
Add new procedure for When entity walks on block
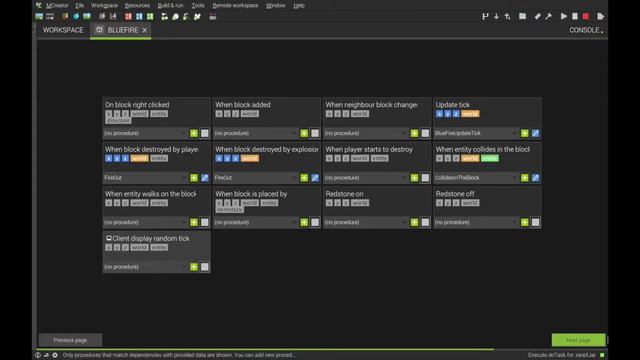[x=194, y=222]
